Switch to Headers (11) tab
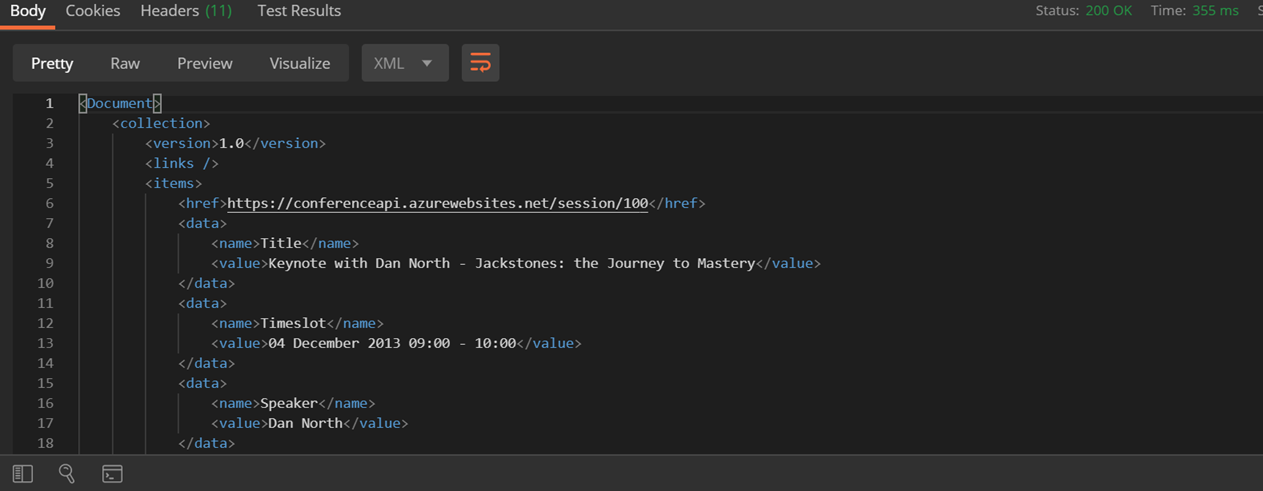1263x491 pixels. [x=186, y=11]
